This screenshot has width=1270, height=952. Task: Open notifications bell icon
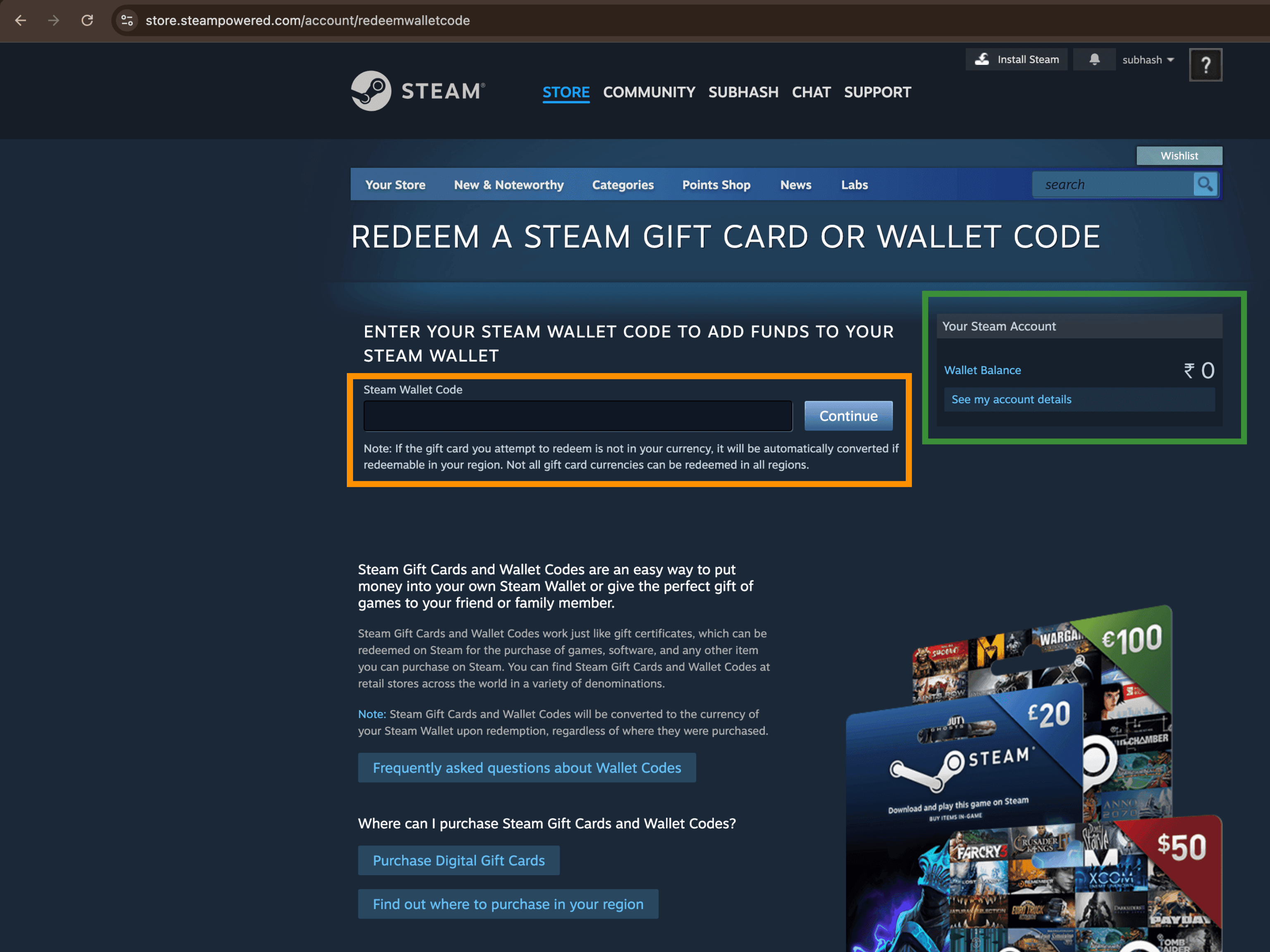click(x=1094, y=59)
